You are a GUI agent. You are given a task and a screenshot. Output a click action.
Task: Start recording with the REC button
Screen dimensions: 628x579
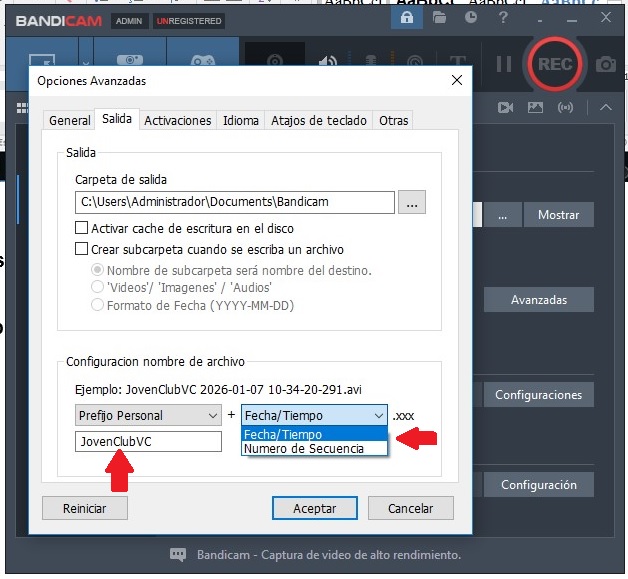pyautogui.click(x=555, y=64)
